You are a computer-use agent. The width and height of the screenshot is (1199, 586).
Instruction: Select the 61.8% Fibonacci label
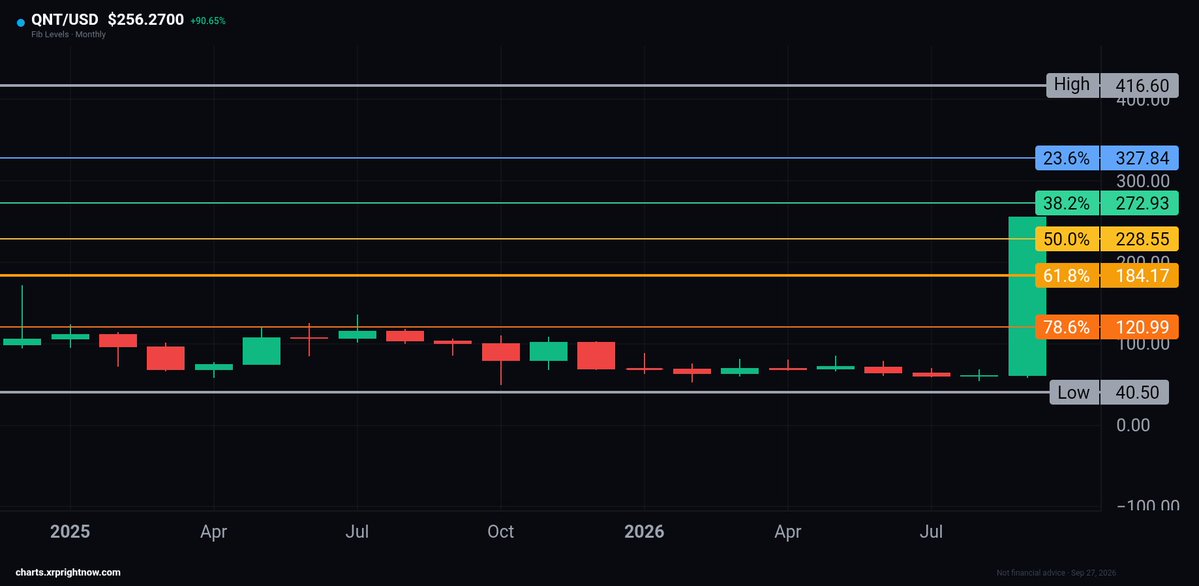tap(1066, 275)
